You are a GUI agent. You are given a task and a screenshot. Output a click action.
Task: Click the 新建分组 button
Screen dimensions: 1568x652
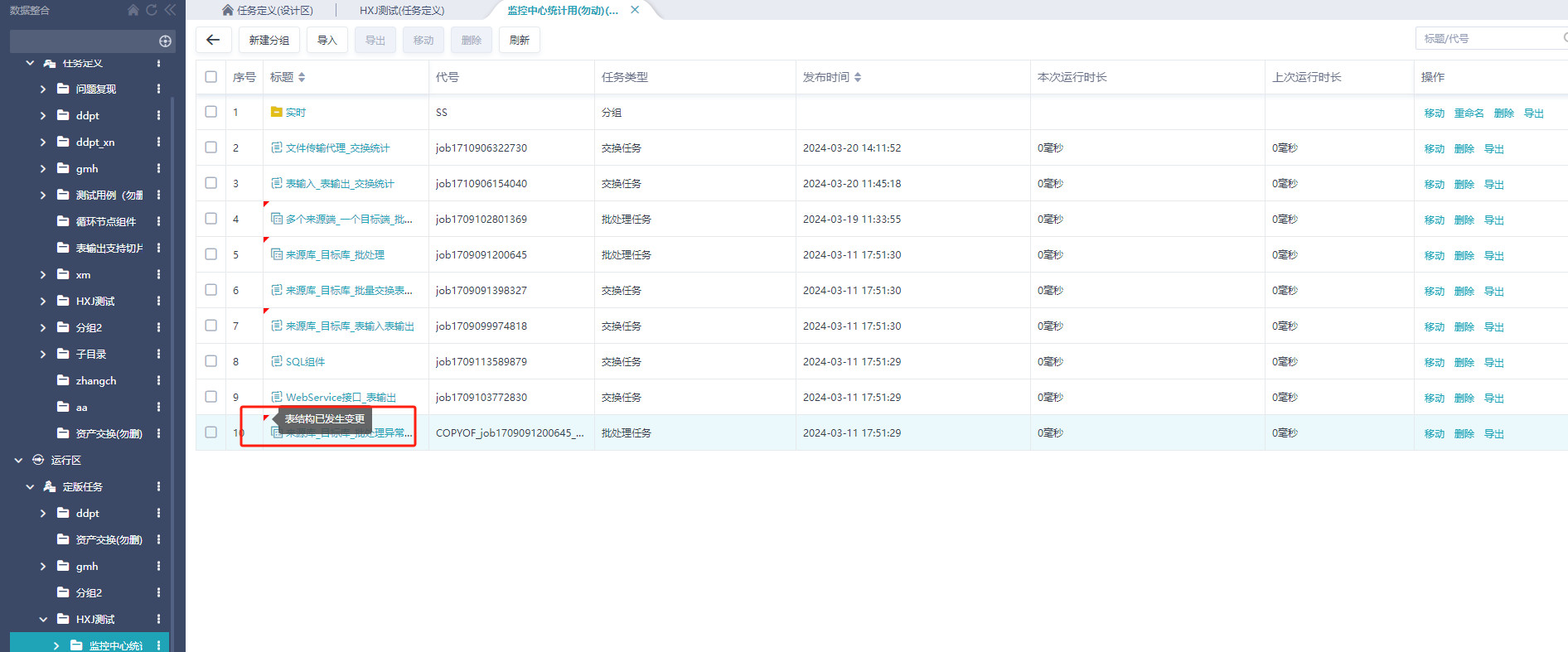[269, 40]
